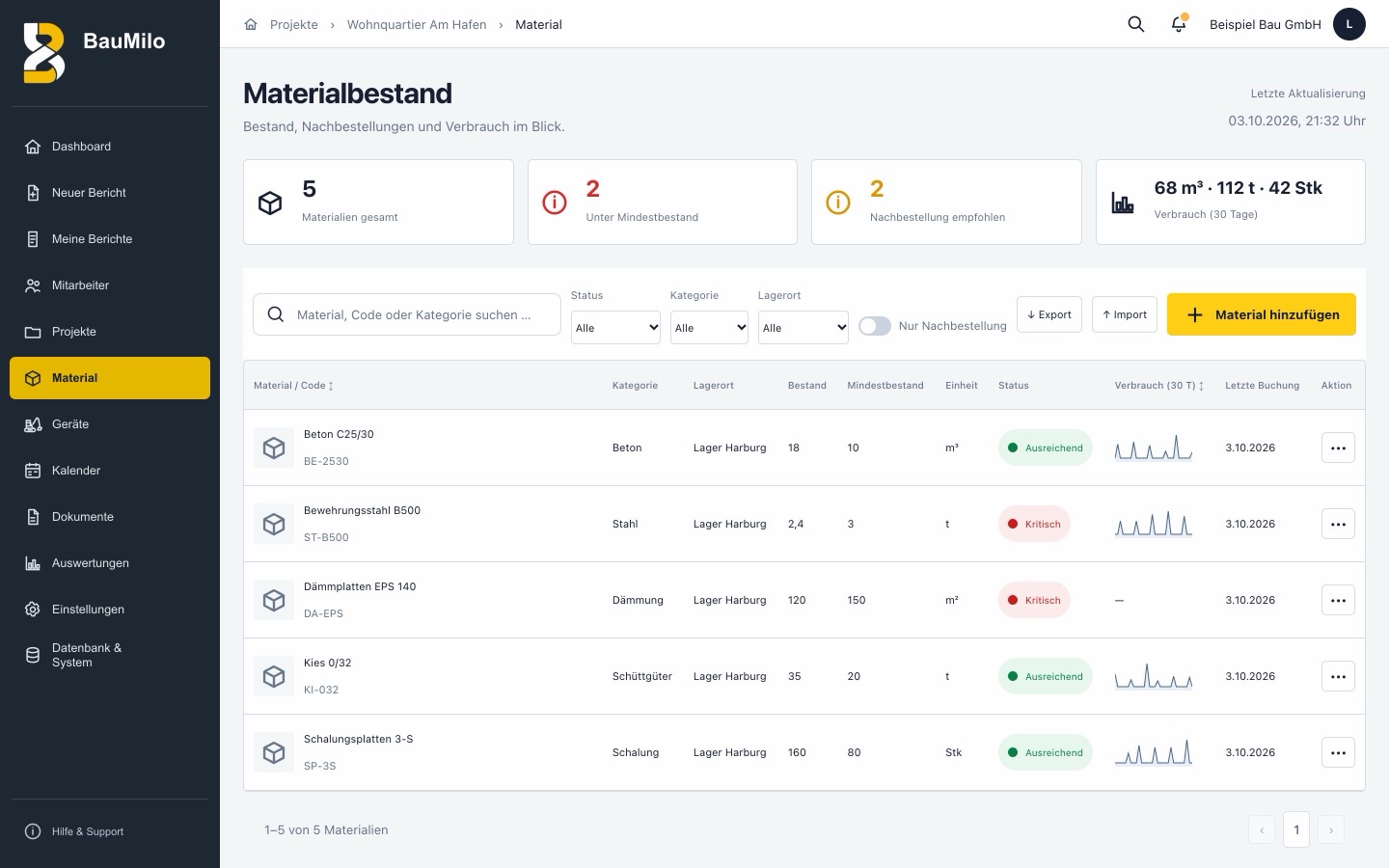Click the previous page arrow
The height and width of the screenshot is (868, 1389).
point(1262,829)
